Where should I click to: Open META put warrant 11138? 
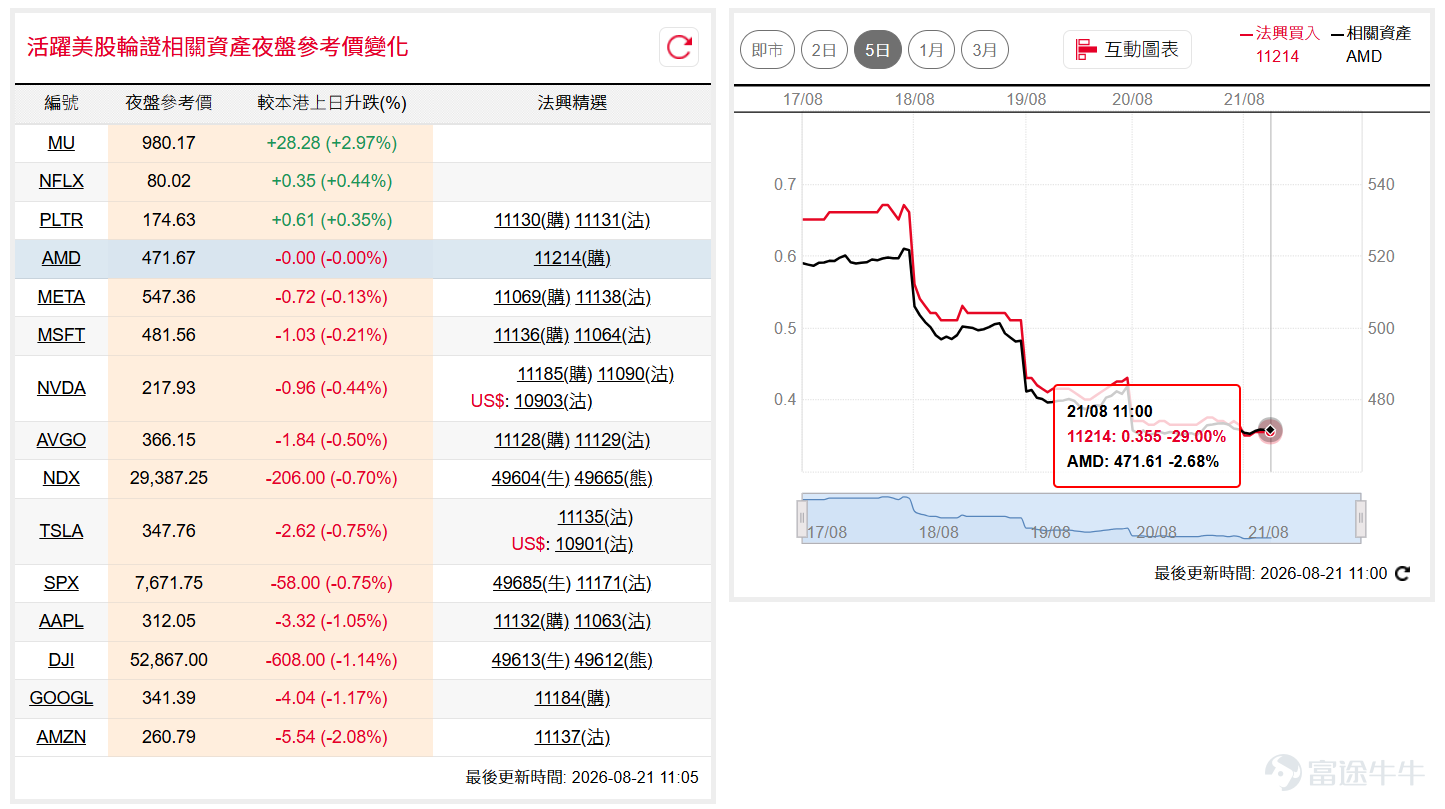pos(612,297)
